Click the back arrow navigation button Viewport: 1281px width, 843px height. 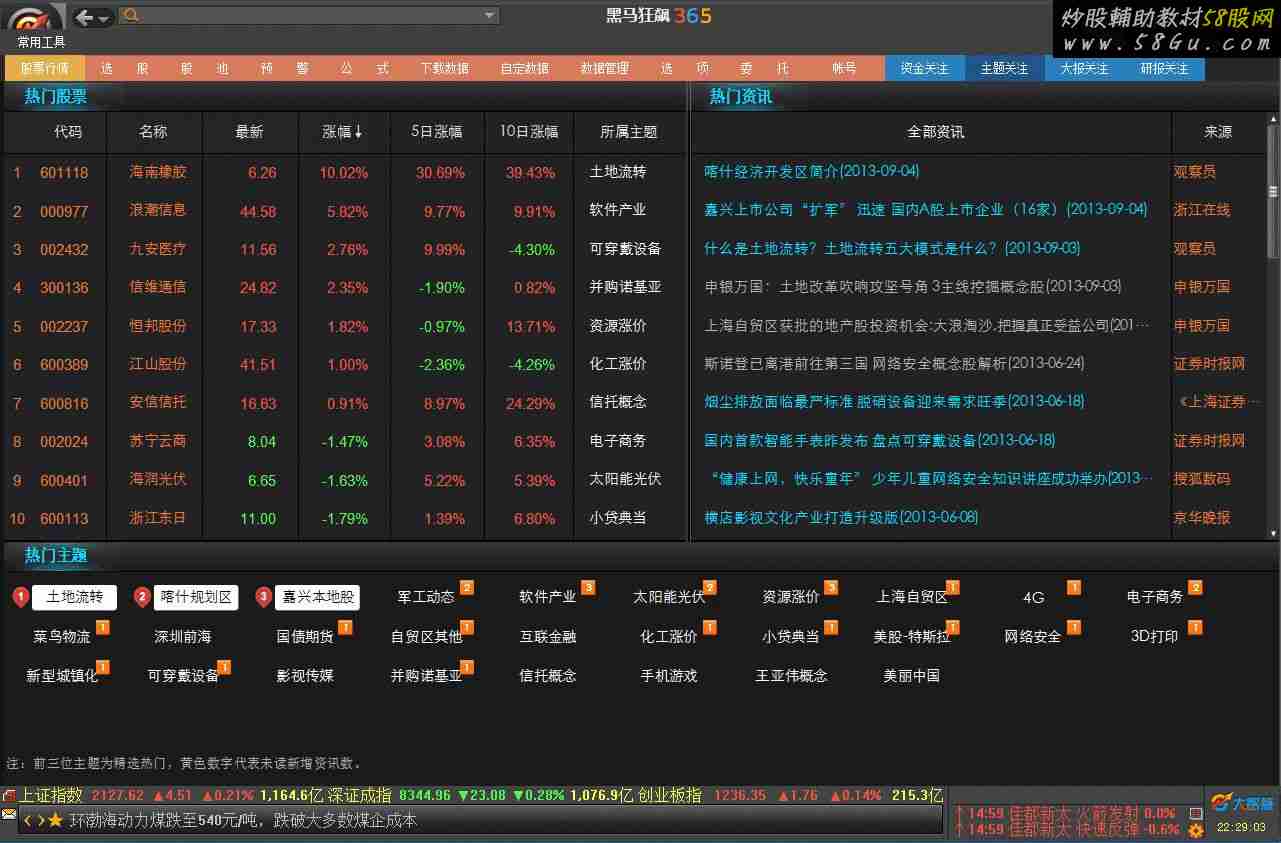point(85,17)
